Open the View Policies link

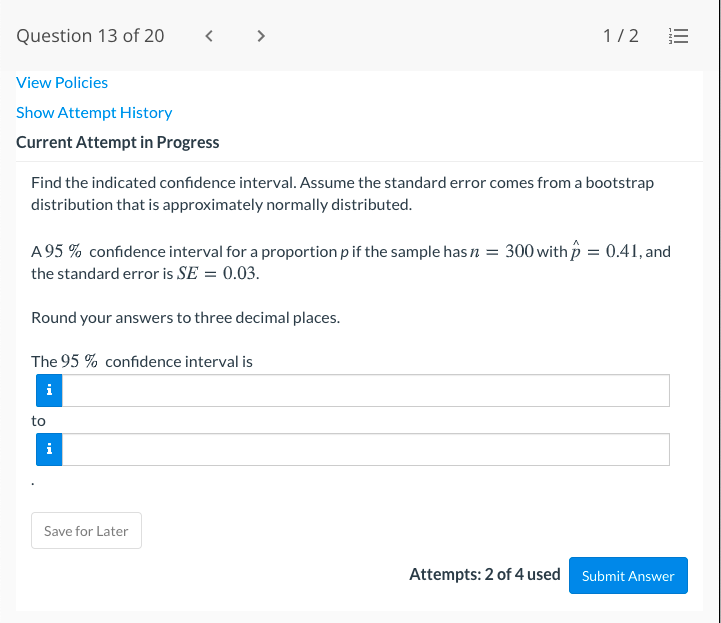[62, 83]
